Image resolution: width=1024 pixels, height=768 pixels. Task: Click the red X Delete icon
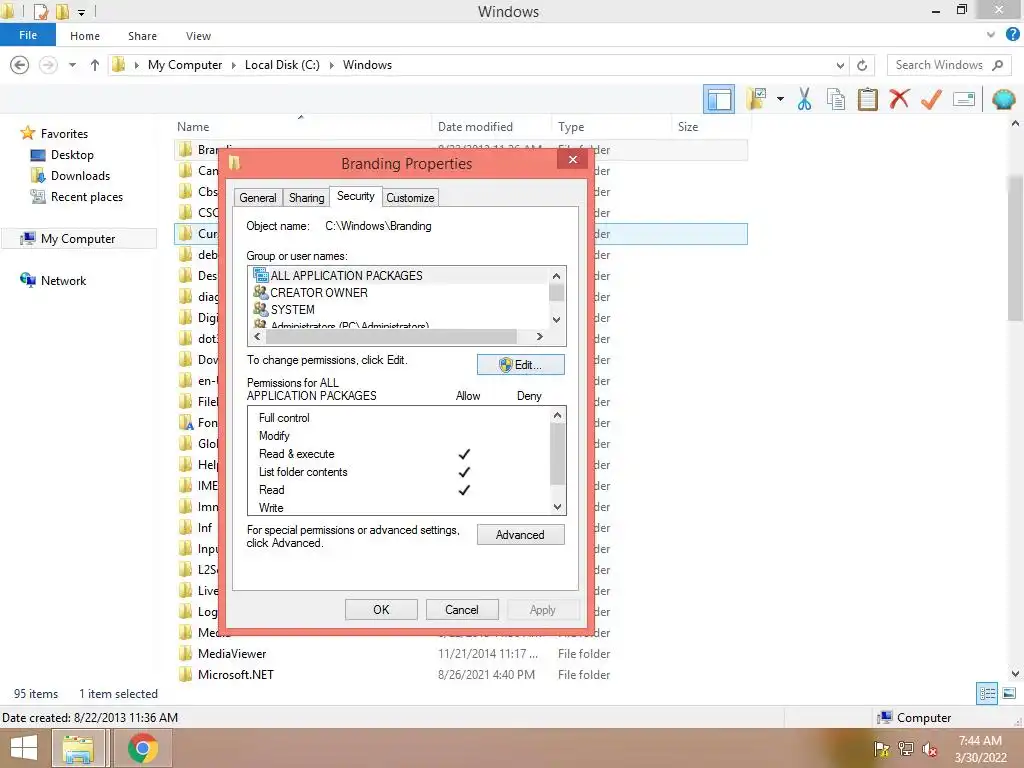pos(899,99)
